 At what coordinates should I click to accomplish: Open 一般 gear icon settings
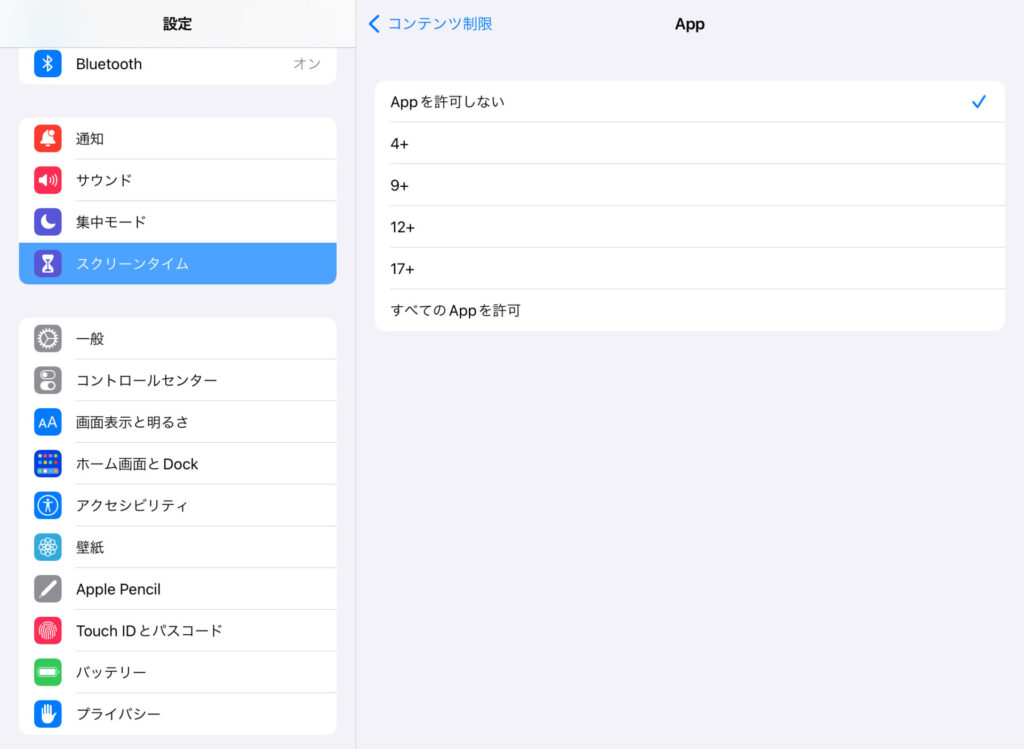tap(48, 339)
